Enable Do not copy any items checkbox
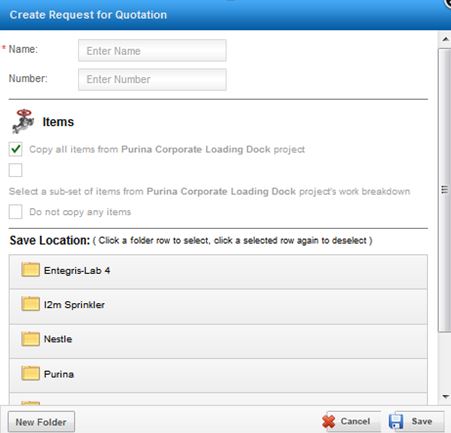Viewport: 451px width, 433px height. coord(15,212)
